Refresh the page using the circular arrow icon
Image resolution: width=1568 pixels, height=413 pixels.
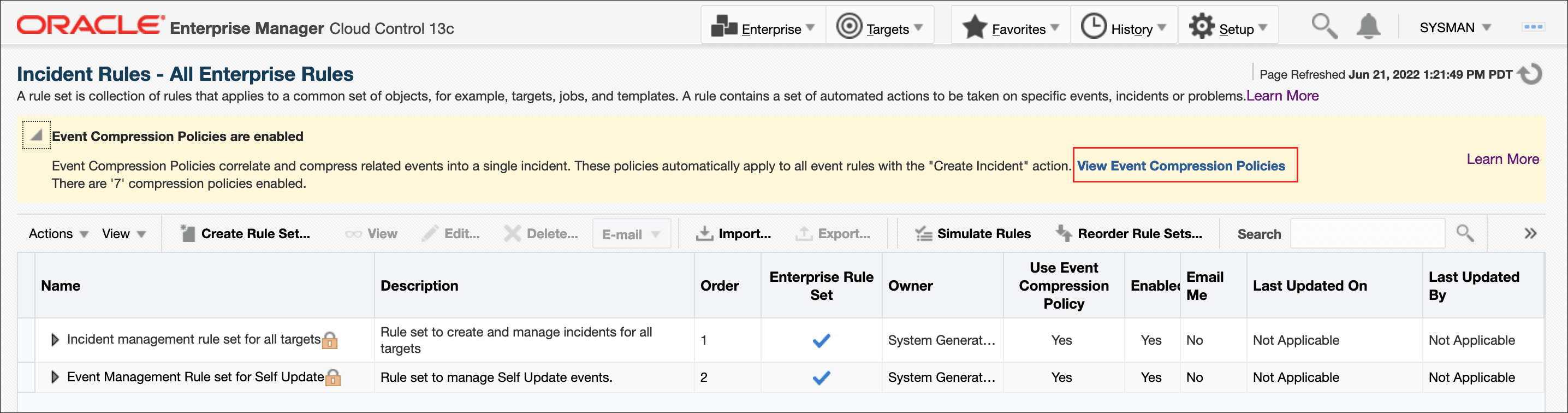coord(1531,74)
